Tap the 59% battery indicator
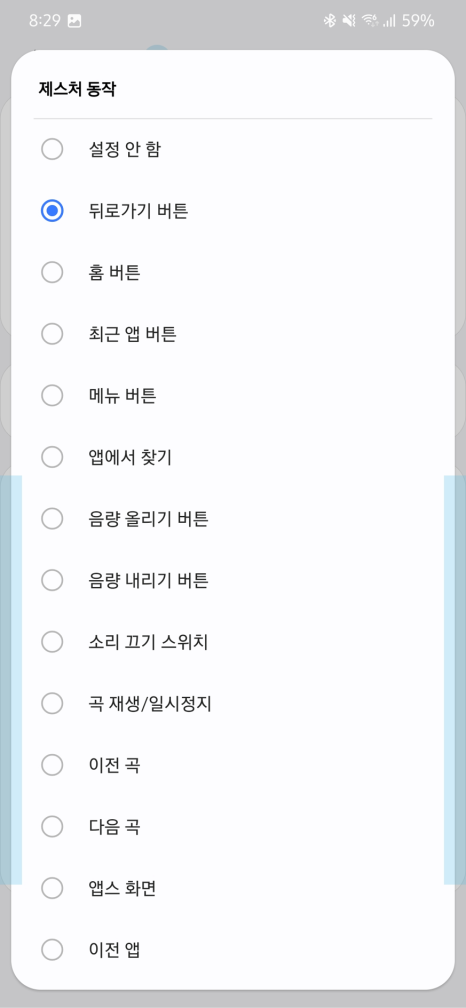This screenshot has height=1008, width=466. [418, 21]
